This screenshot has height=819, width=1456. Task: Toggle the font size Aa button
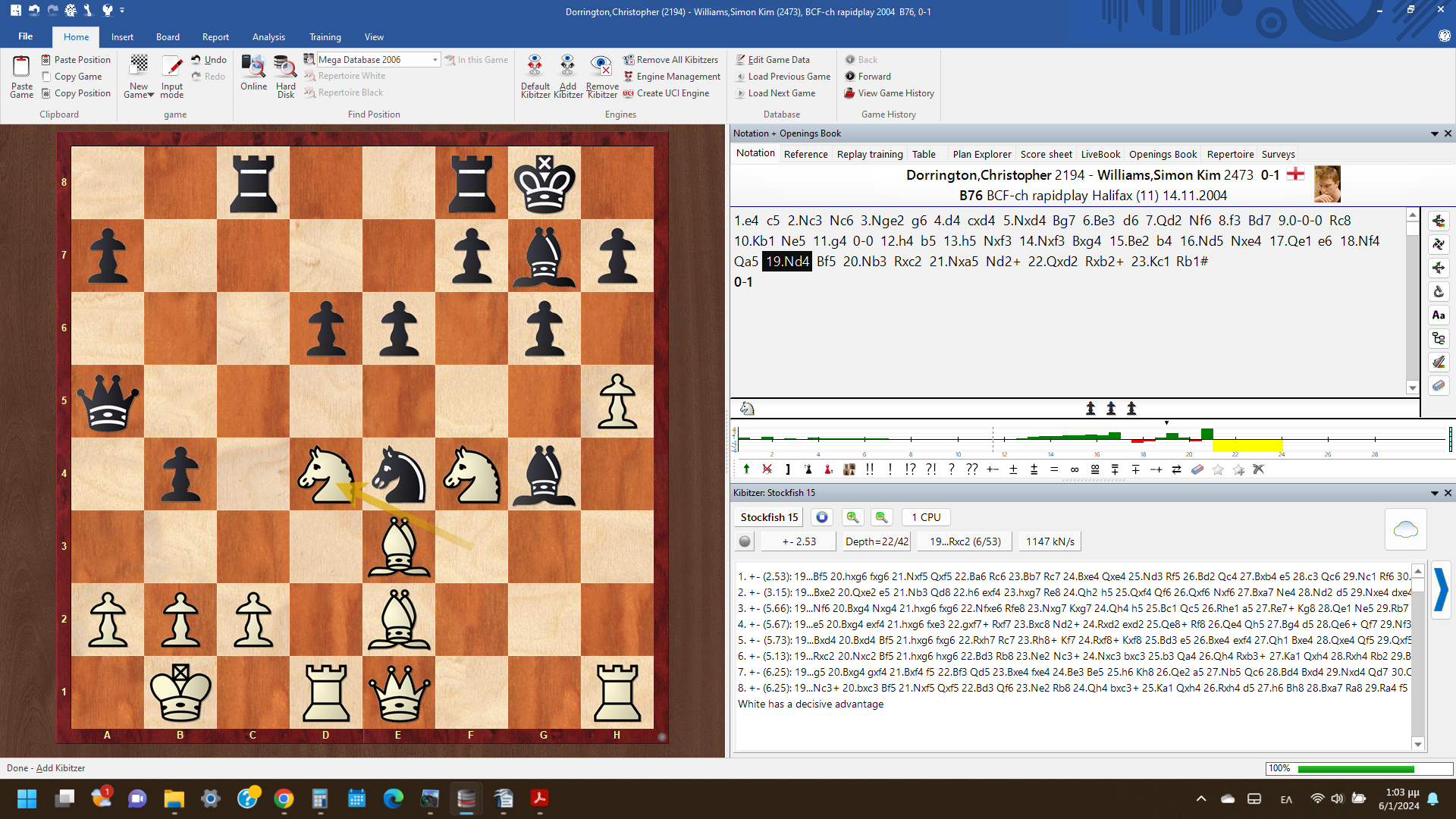(x=1438, y=315)
